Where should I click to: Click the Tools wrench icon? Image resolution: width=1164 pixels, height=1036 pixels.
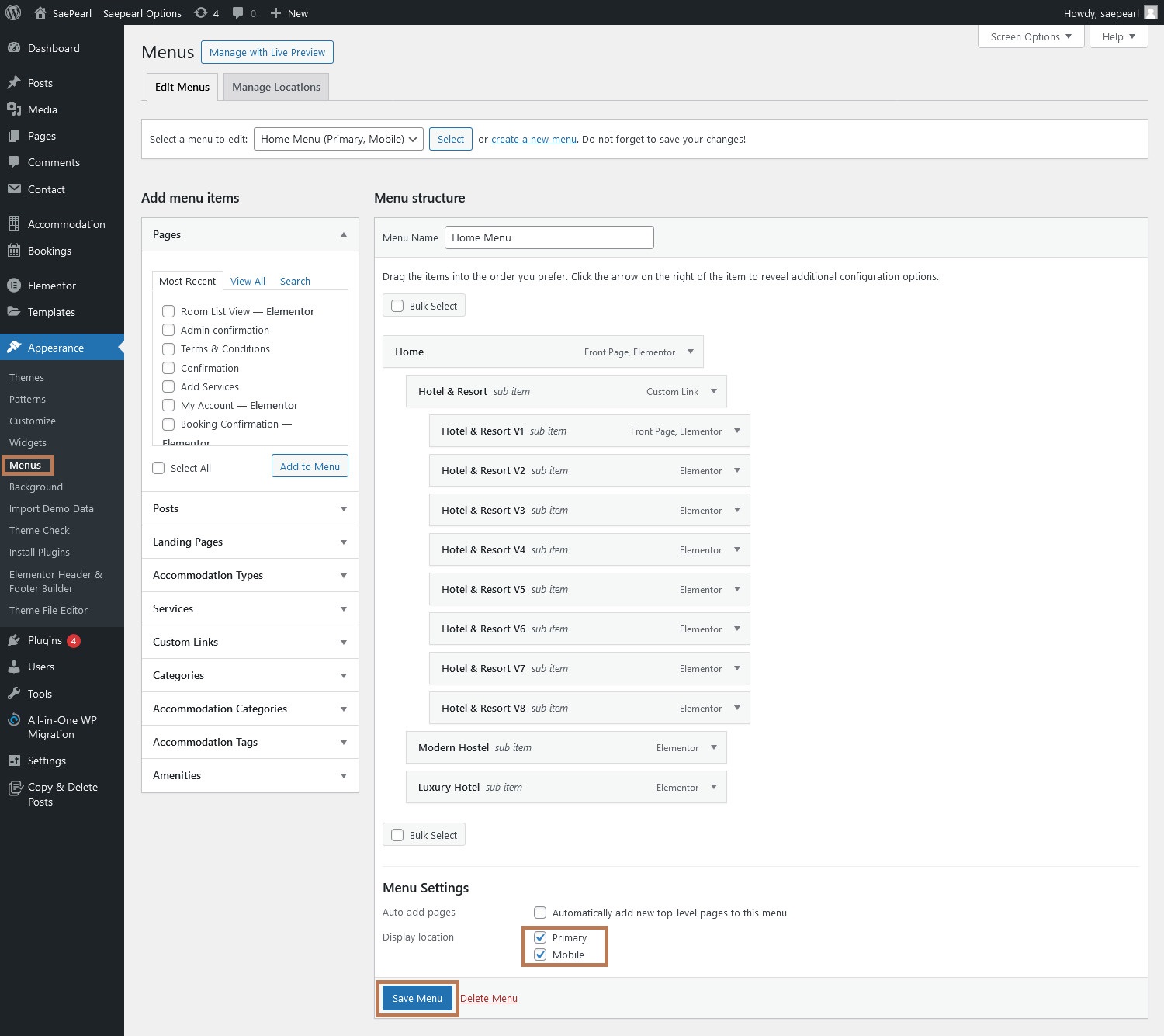pyautogui.click(x=14, y=694)
